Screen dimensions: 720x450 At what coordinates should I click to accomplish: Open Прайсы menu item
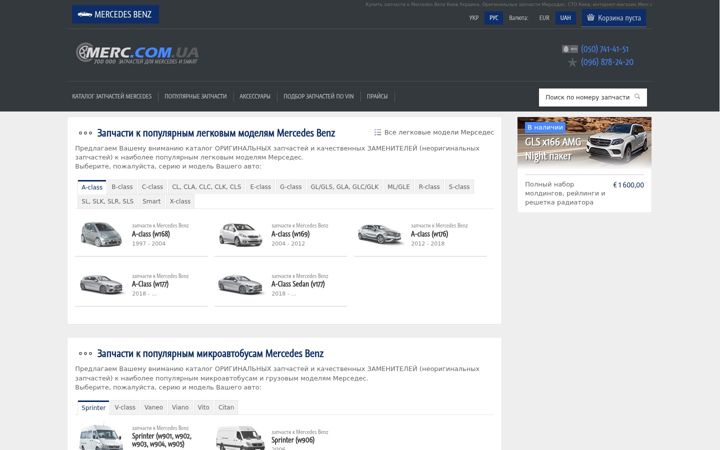377,96
